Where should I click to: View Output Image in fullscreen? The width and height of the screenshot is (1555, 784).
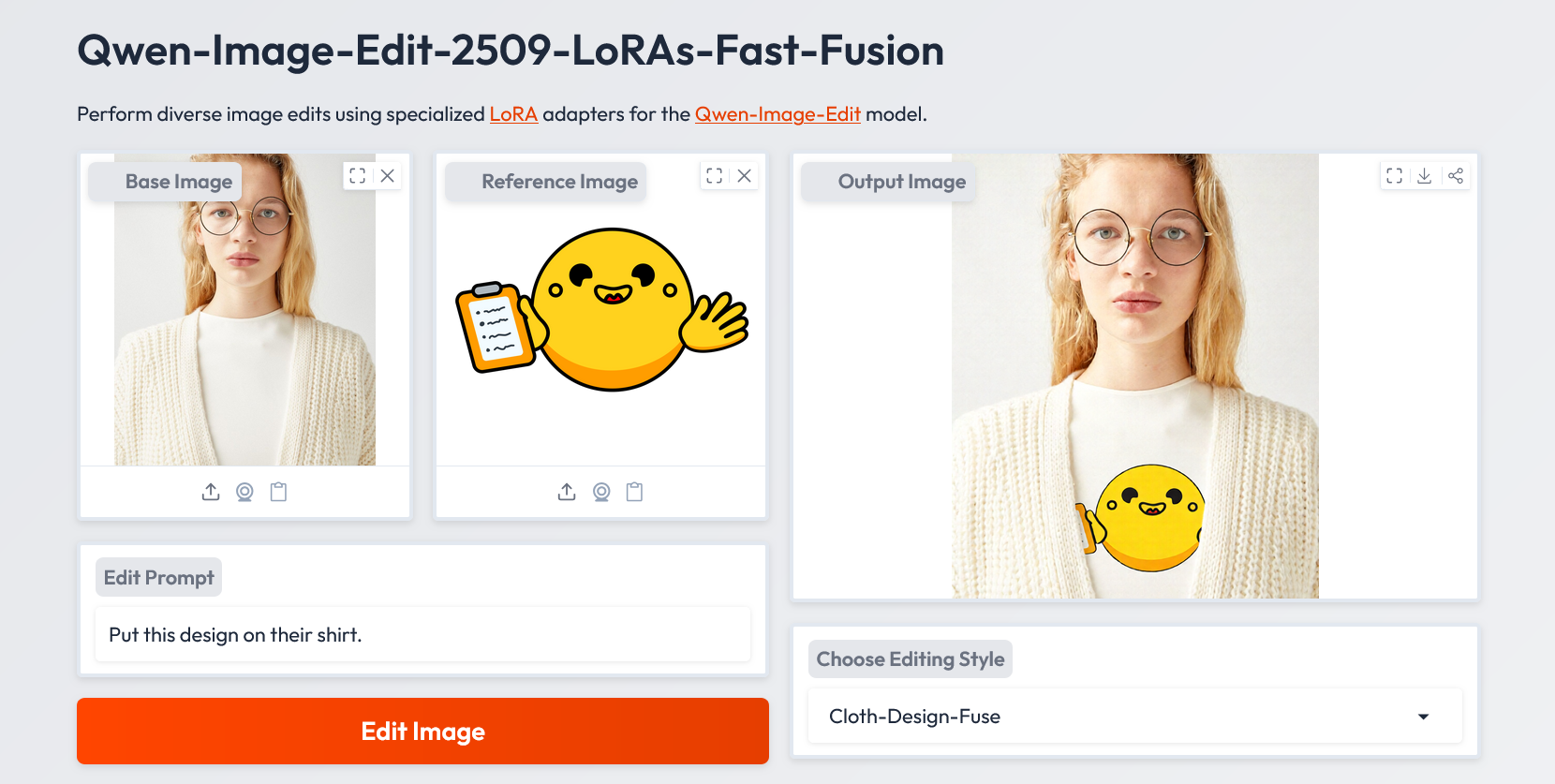coord(1394,176)
